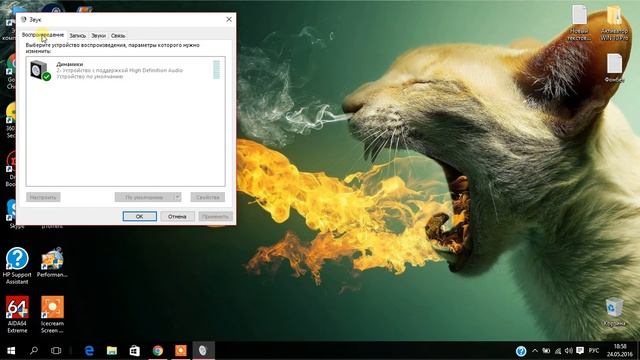Open the Skype desktop shortcut
Image resolution: width=640 pixels, height=360 pixels.
tap(12, 213)
